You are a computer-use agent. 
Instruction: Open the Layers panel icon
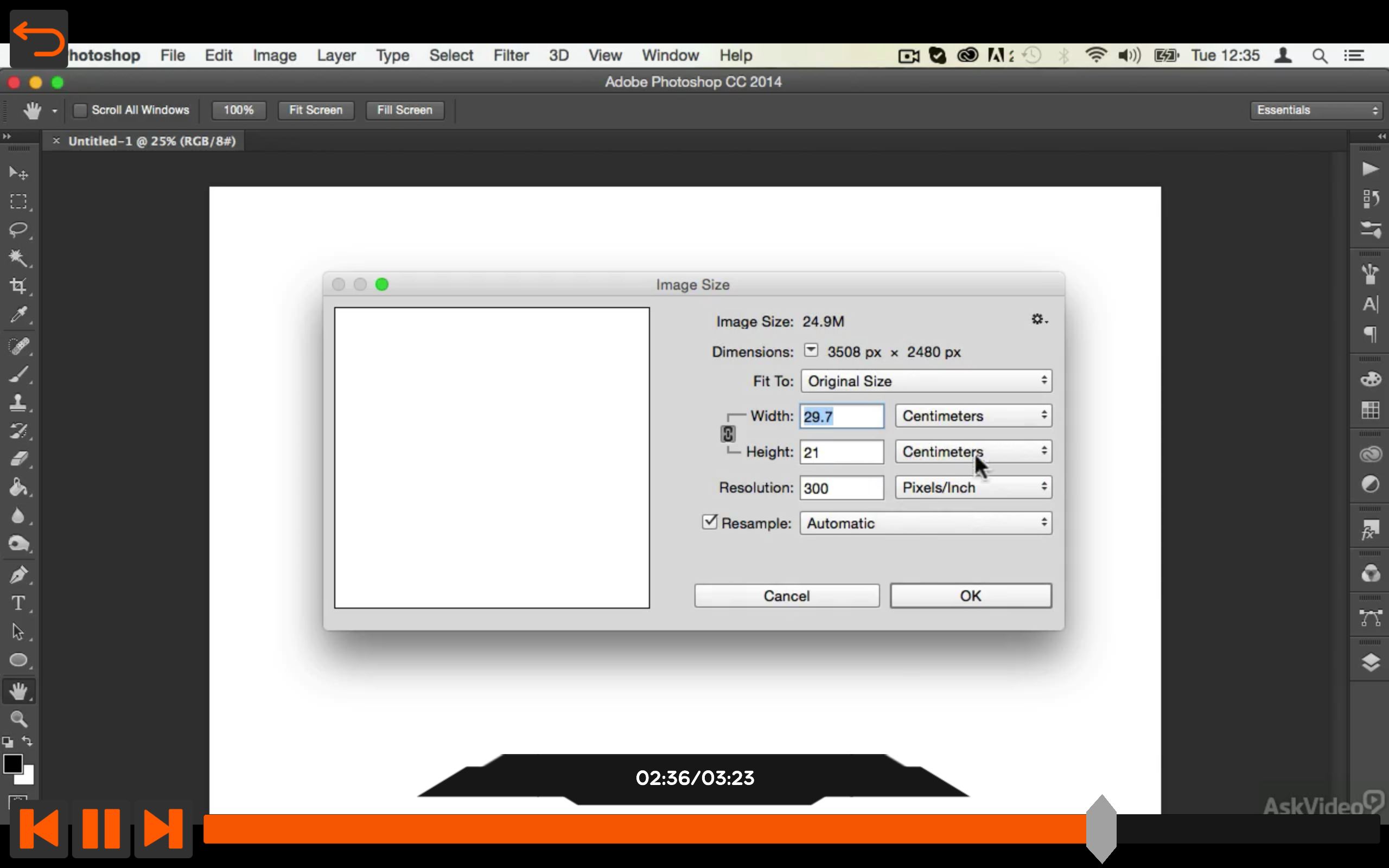coord(1370,662)
